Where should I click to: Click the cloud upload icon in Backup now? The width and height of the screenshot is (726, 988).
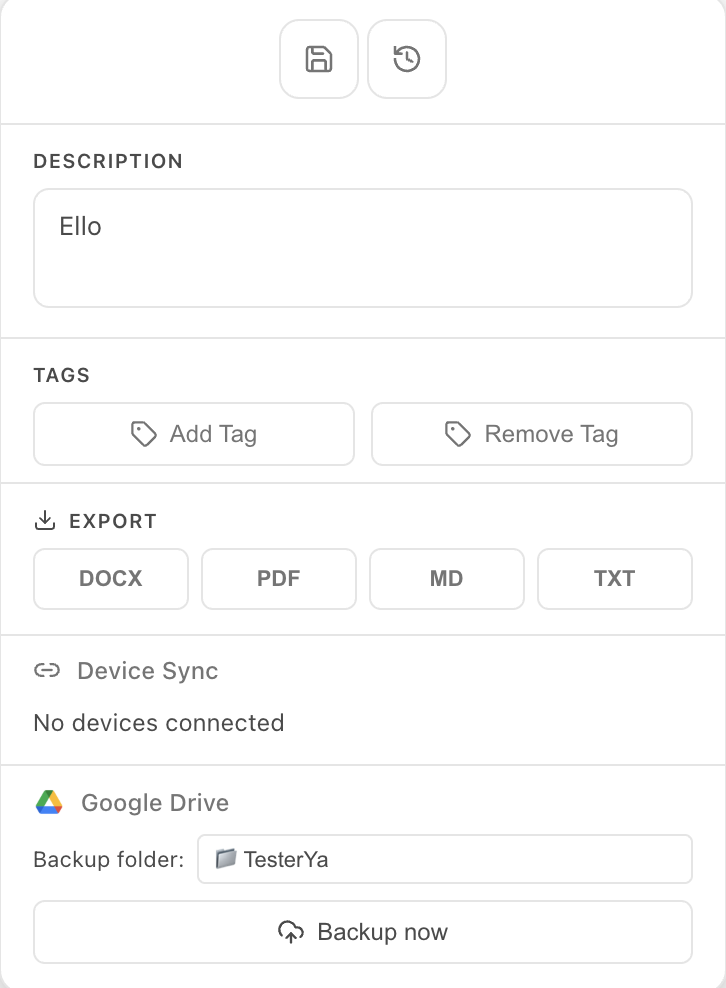click(291, 932)
